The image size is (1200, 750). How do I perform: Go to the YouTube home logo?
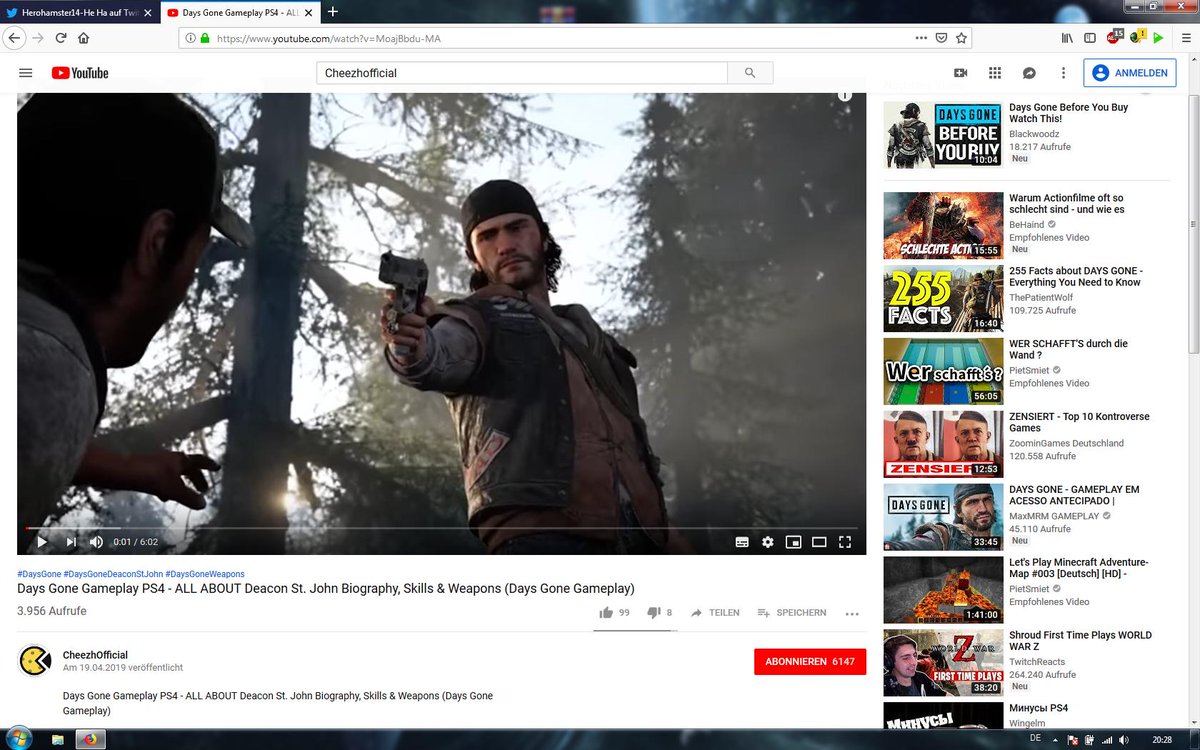coord(80,73)
